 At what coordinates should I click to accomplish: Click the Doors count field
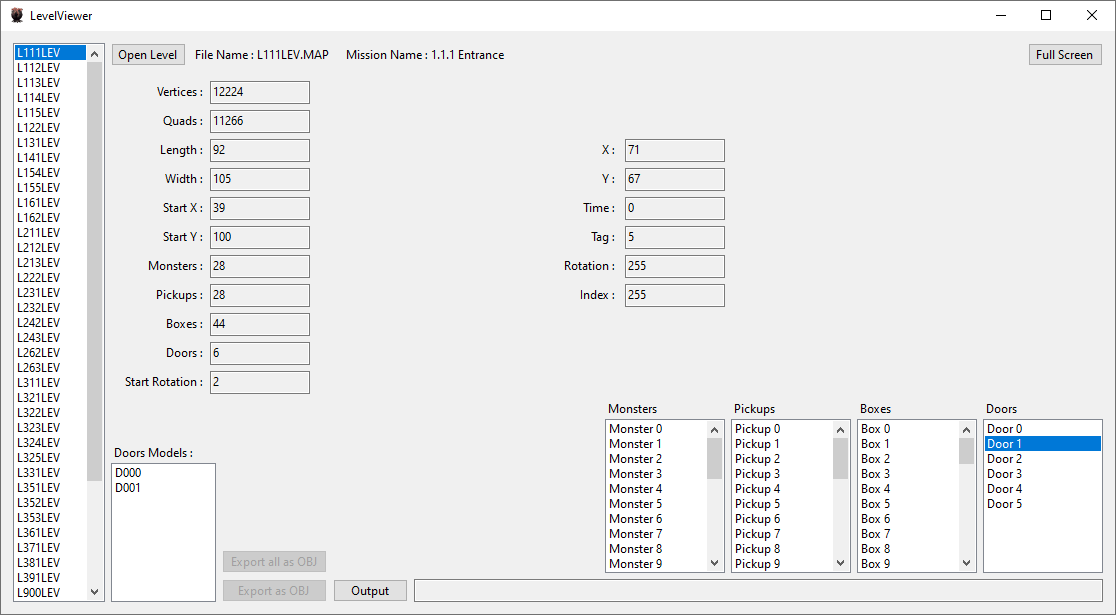tap(260, 353)
